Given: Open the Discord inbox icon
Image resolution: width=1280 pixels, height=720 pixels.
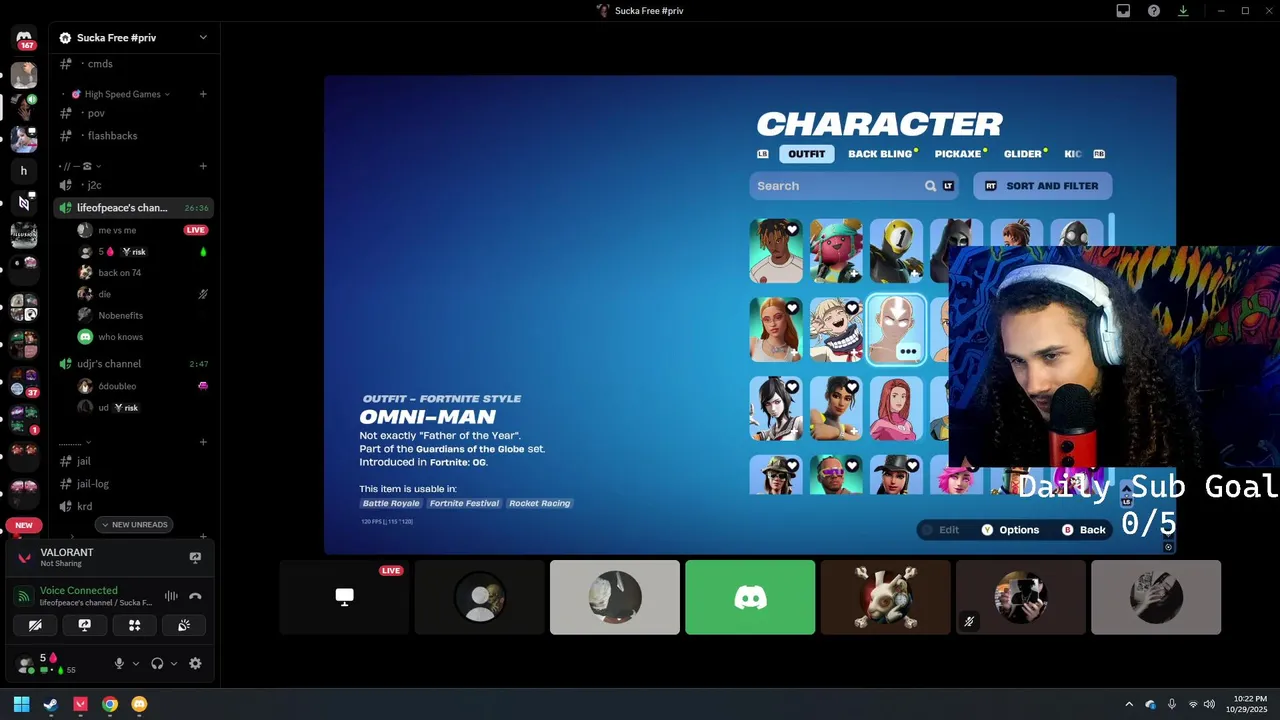Looking at the screenshot, I should 1123,11.
